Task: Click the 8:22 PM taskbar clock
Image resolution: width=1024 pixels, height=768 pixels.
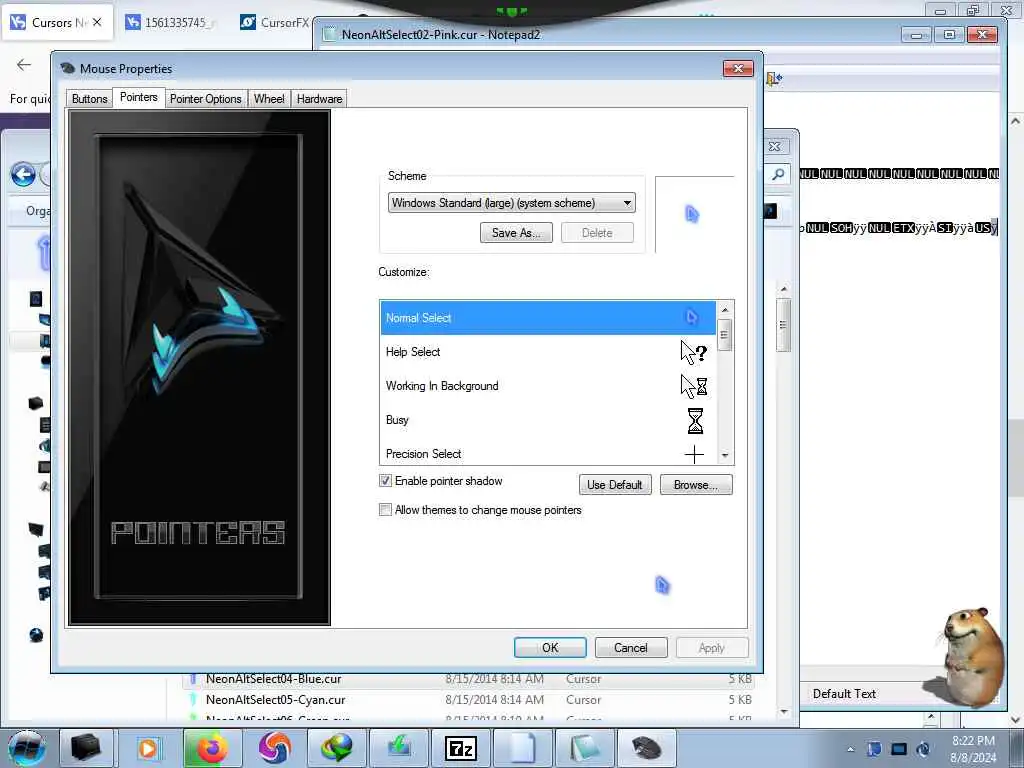Action: [x=973, y=741]
